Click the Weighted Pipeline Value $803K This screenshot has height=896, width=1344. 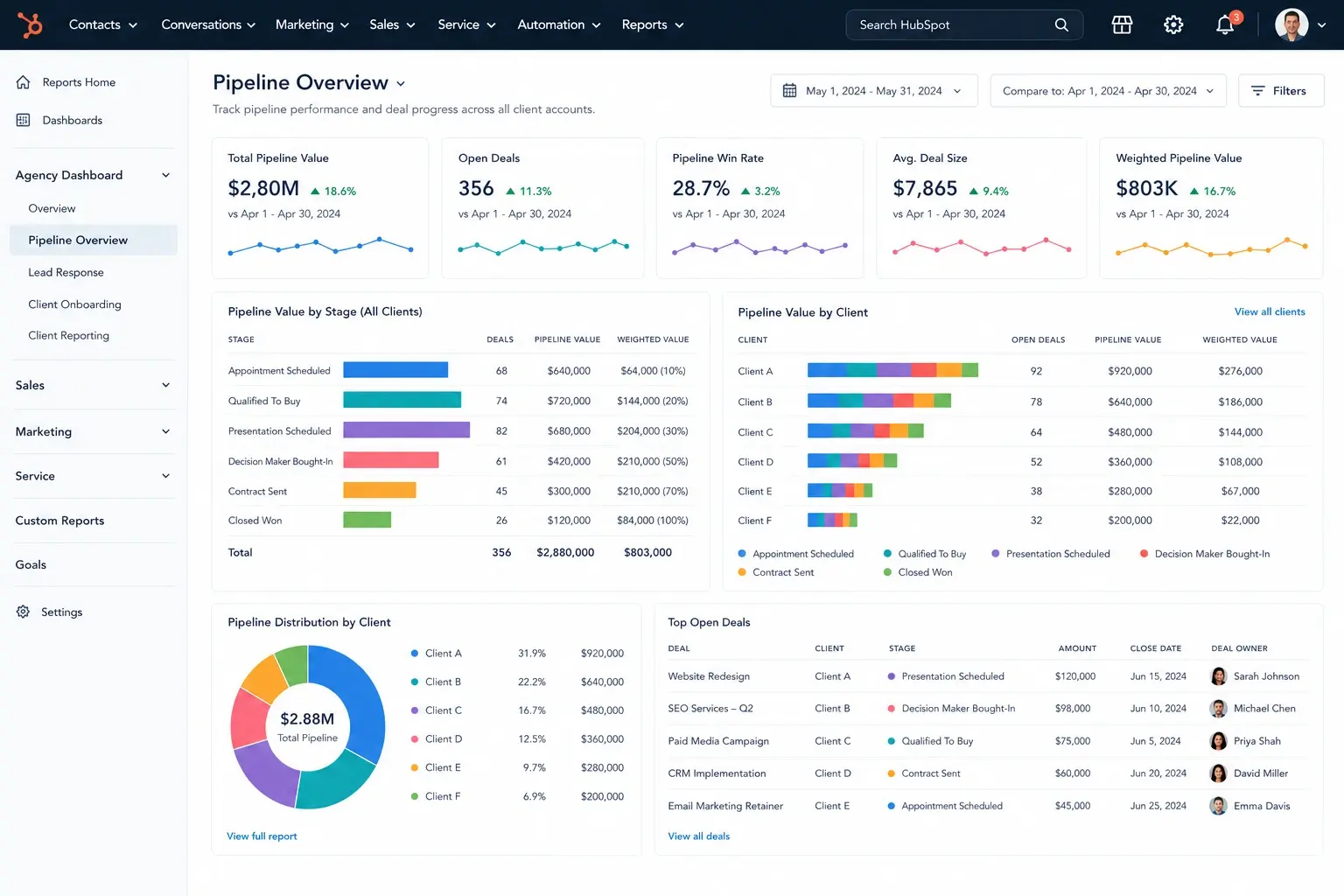point(1146,189)
